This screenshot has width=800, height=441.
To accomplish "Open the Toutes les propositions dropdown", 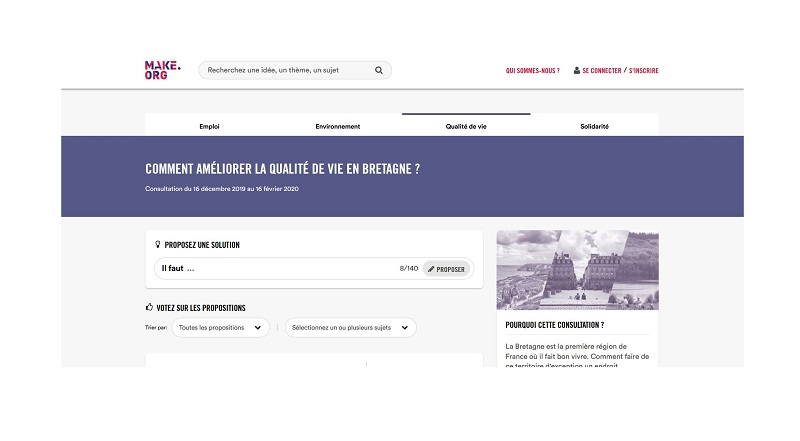I will tap(220, 328).
